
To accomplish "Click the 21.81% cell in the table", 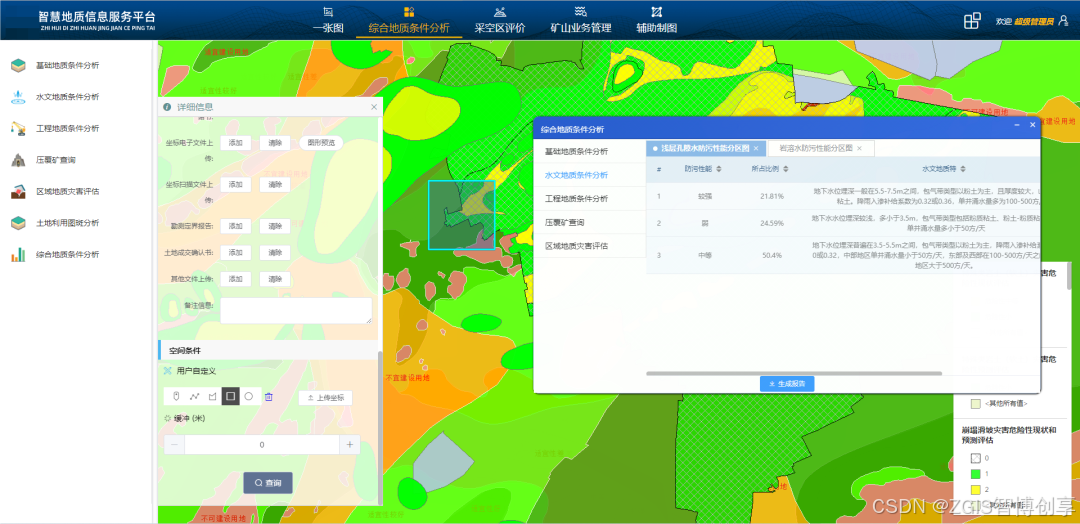I will click(x=771, y=196).
